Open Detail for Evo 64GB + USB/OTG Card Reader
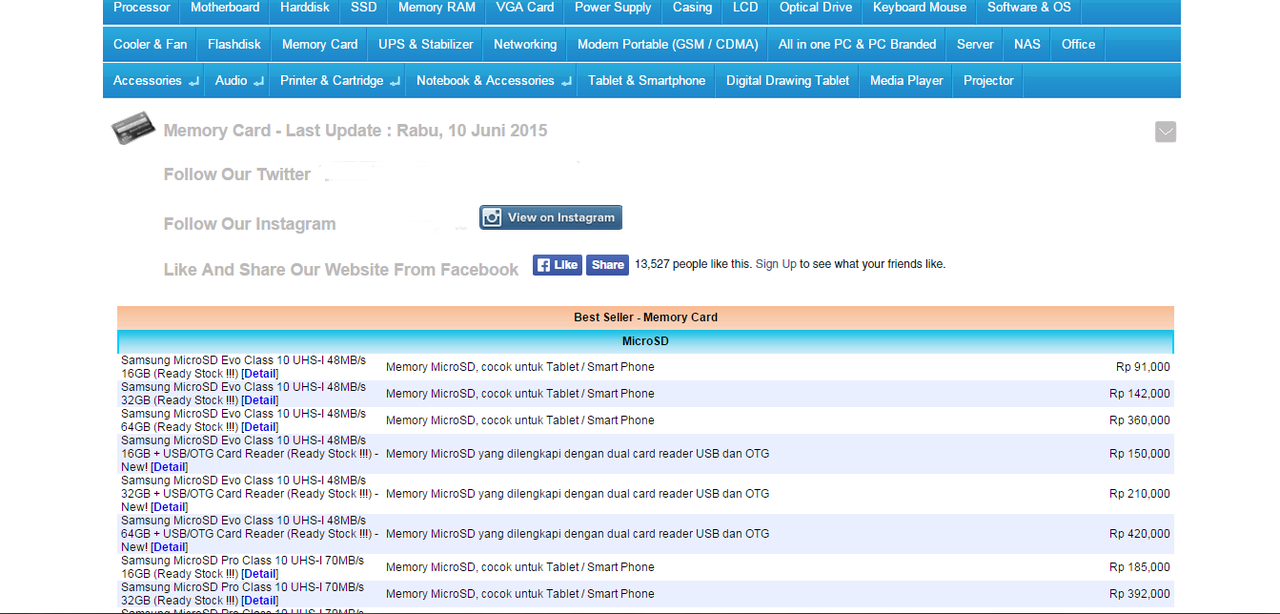 pos(169,547)
